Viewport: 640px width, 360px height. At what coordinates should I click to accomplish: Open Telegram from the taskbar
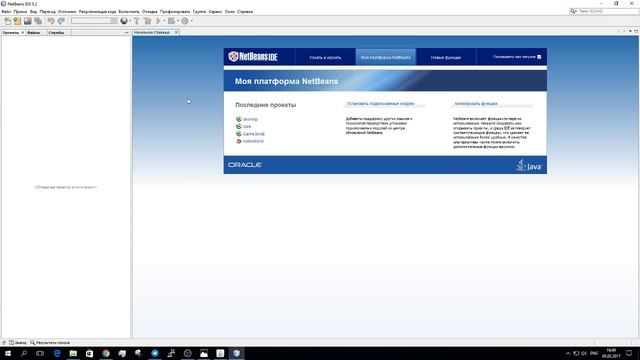click(155, 353)
